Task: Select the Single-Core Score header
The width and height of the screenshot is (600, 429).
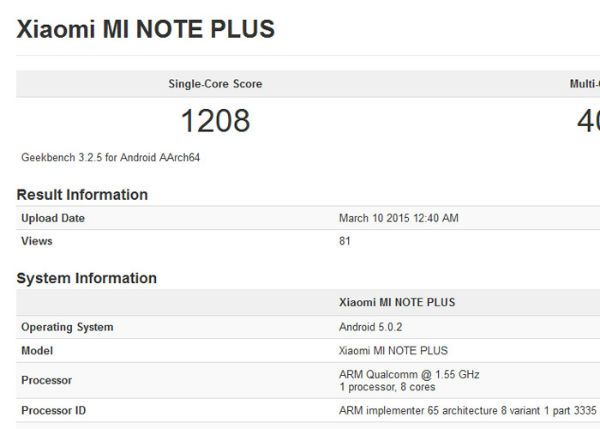Action: [215, 84]
